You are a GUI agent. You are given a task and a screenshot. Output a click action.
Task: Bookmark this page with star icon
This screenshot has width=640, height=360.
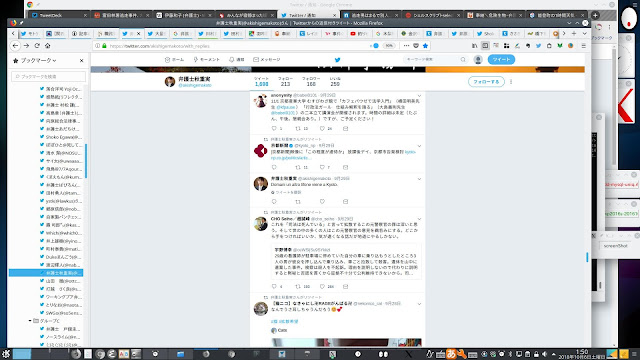coord(425,46)
